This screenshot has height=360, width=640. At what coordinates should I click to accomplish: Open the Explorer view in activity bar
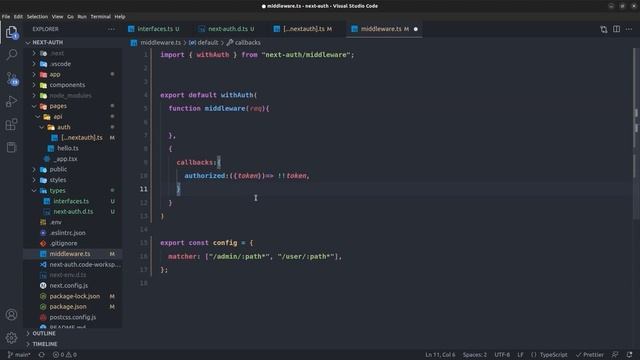pos(11,32)
